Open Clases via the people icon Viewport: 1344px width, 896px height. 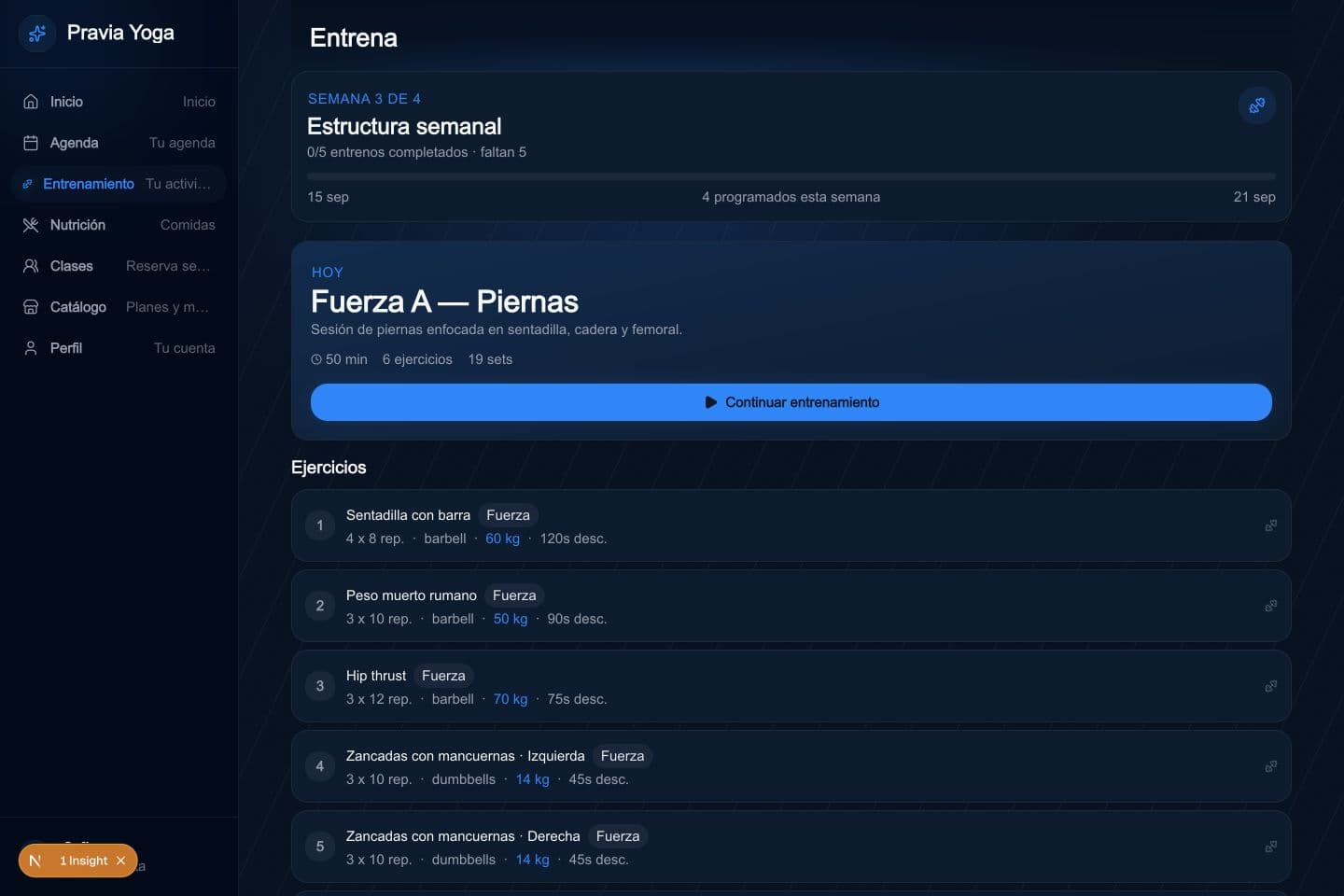click(x=31, y=266)
